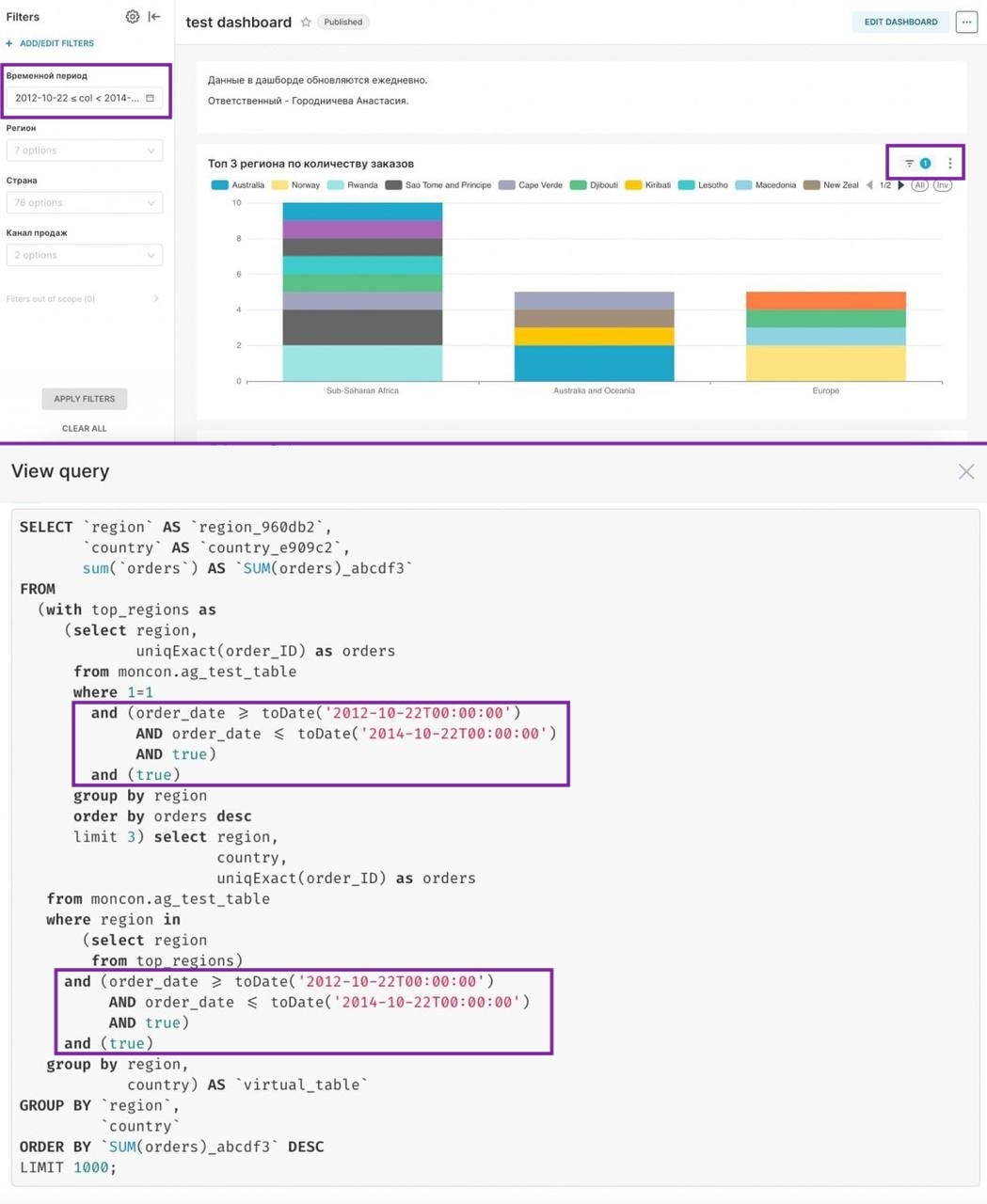Click the time range filter input

(85, 98)
